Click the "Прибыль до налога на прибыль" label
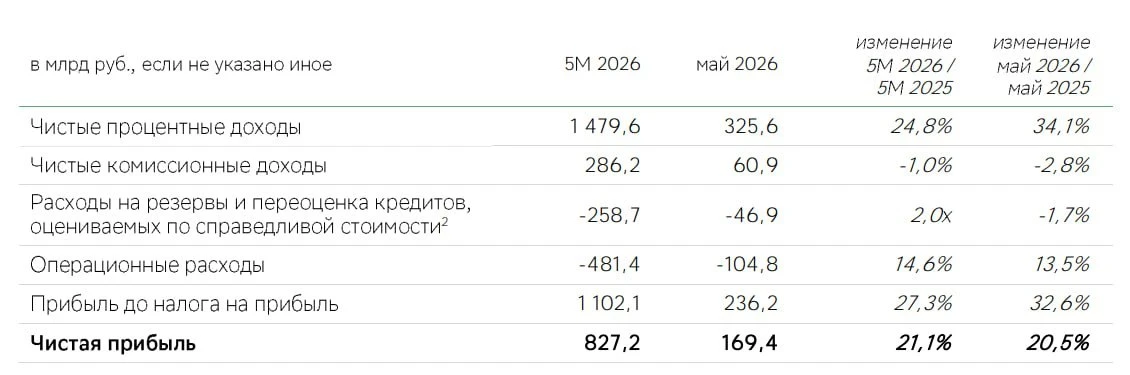Image resolution: width=1130 pixels, height=375 pixels. 184,304
